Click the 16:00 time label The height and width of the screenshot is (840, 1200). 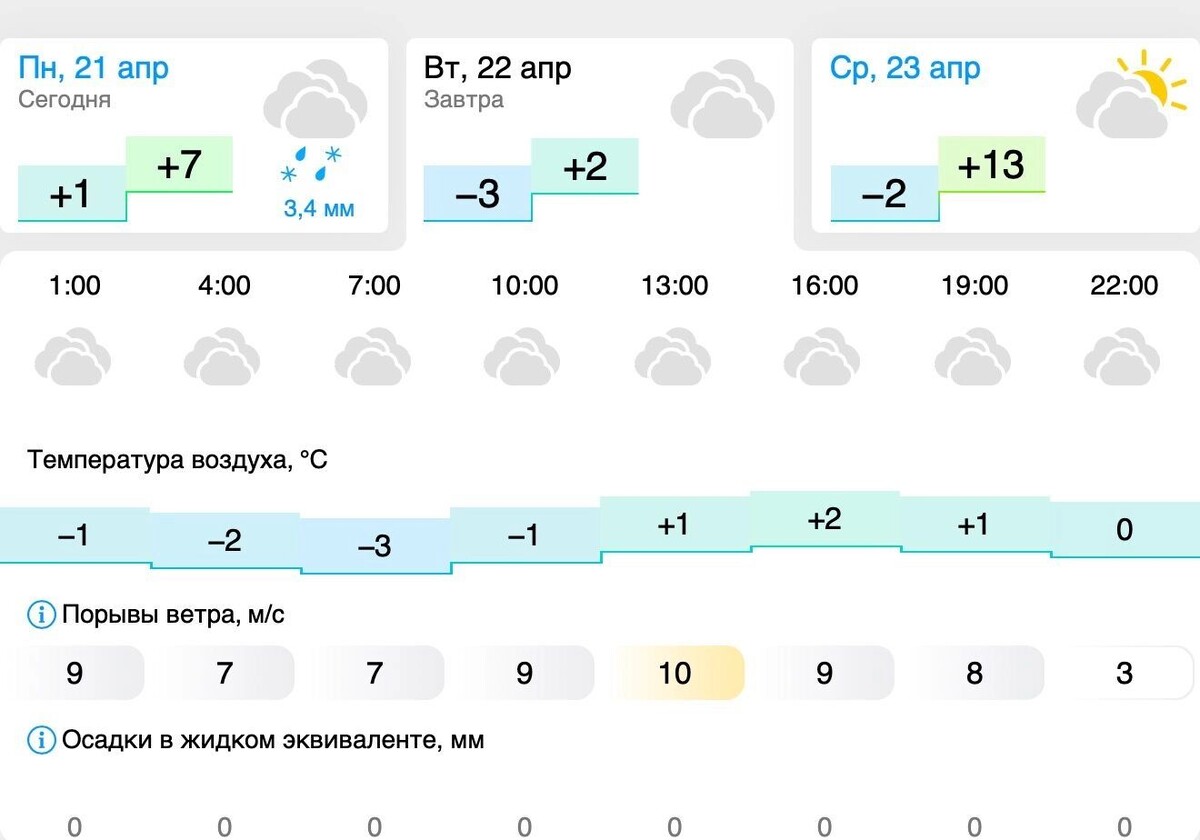(825, 285)
